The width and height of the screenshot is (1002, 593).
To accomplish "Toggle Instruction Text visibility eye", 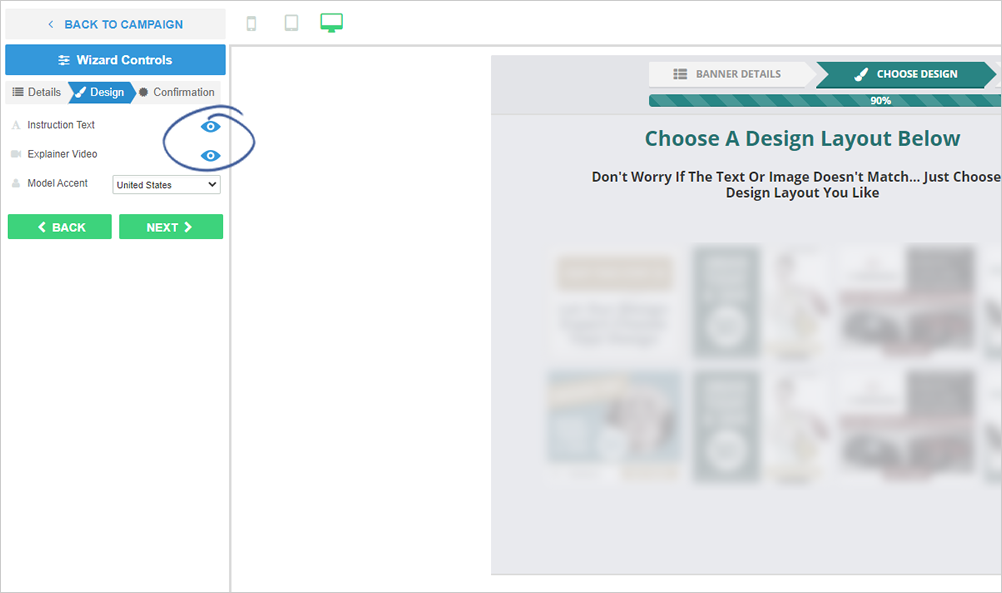I will [x=210, y=127].
